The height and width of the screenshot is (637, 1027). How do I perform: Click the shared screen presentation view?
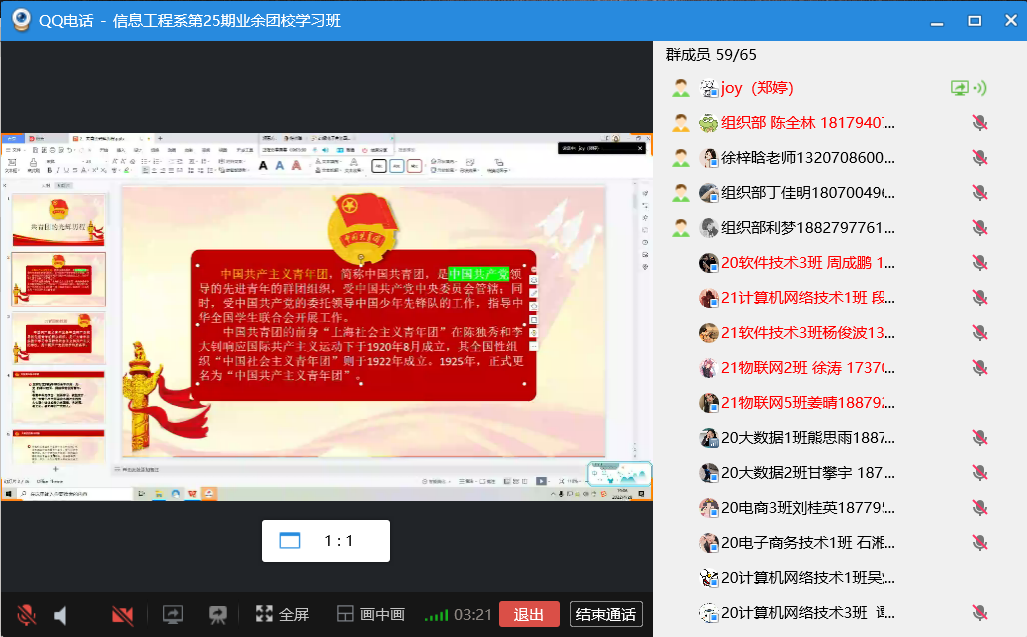point(326,317)
